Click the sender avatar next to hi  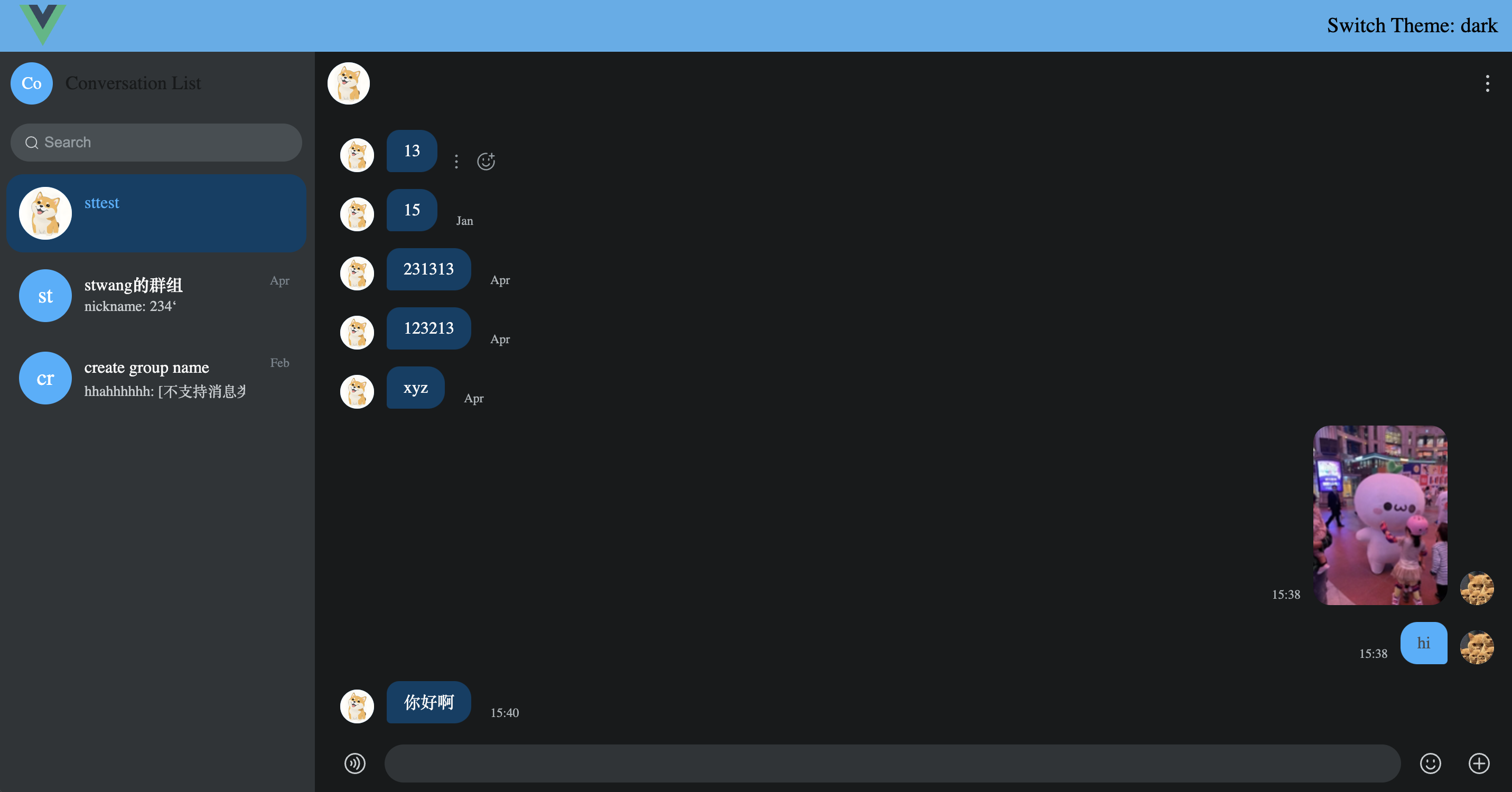(x=1477, y=647)
